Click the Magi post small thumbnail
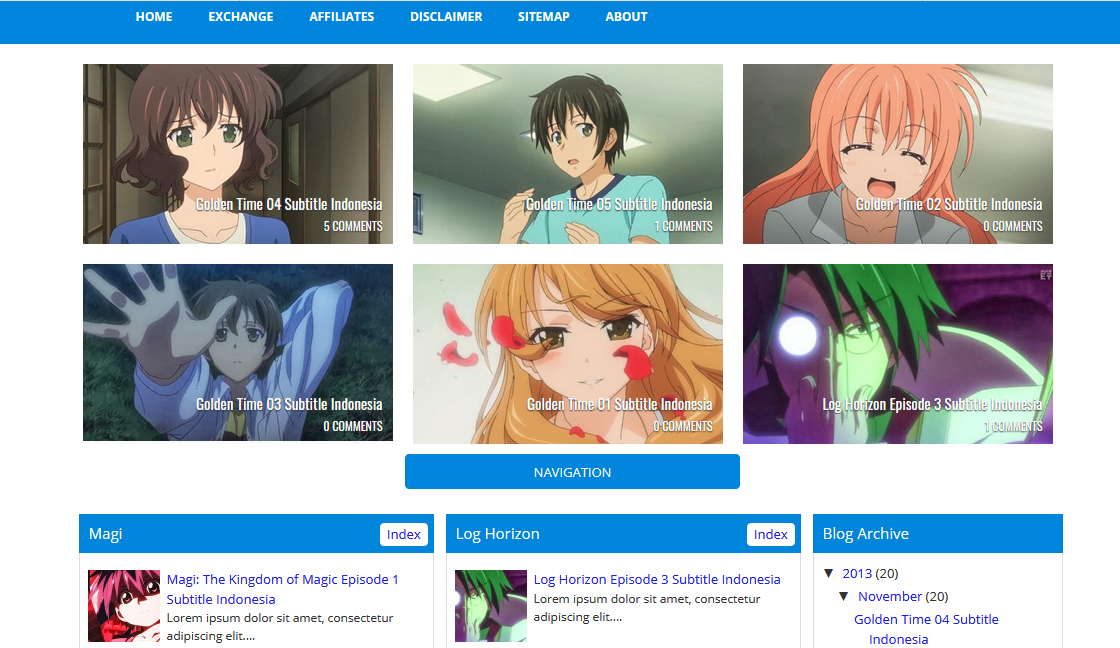 (124, 606)
